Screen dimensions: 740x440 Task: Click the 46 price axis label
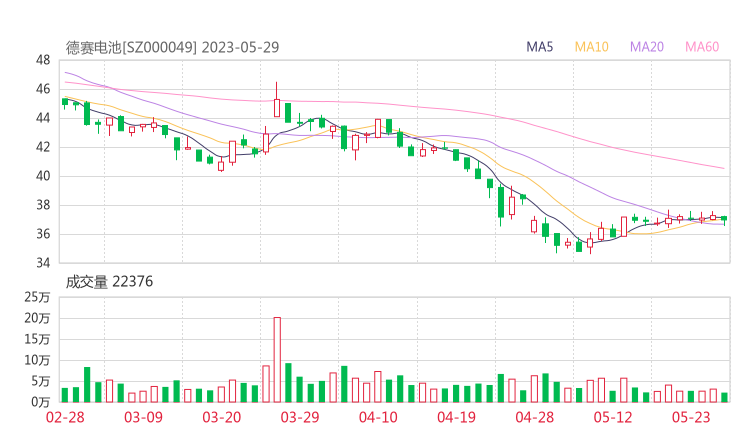[43, 89]
